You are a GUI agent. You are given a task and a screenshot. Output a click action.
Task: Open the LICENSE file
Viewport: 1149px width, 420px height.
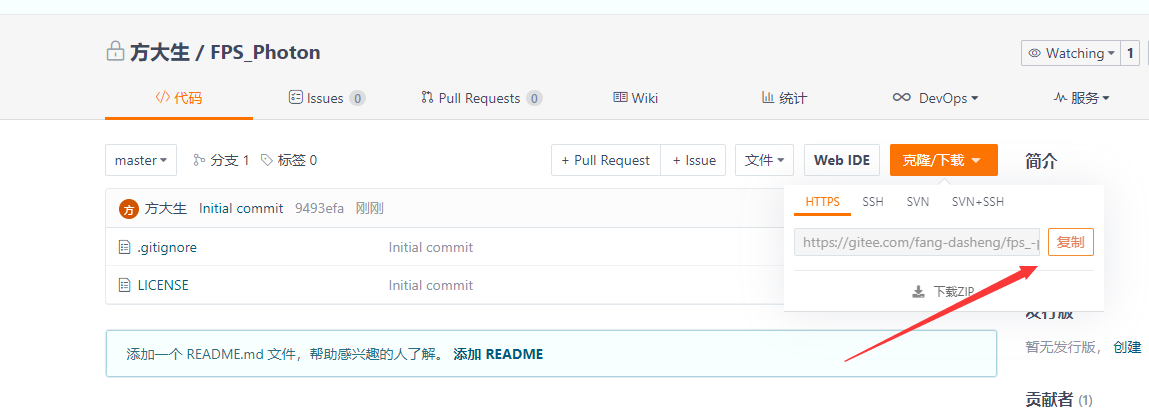(163, 285)
